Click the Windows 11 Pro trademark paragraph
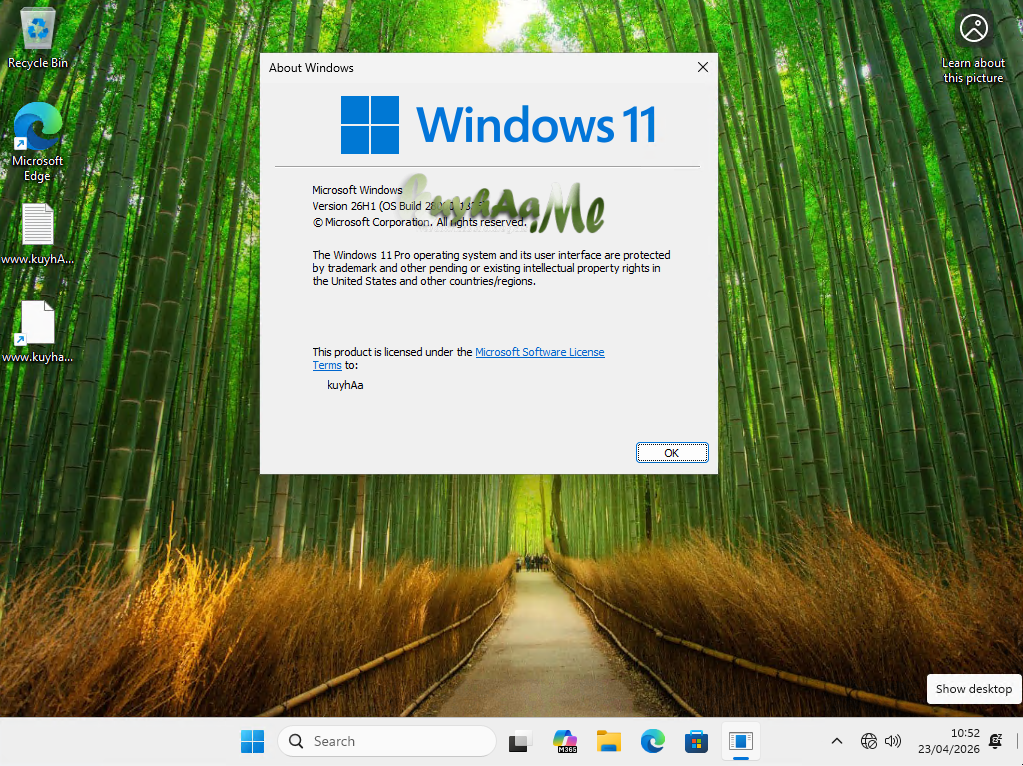 (x=491, y=268)
